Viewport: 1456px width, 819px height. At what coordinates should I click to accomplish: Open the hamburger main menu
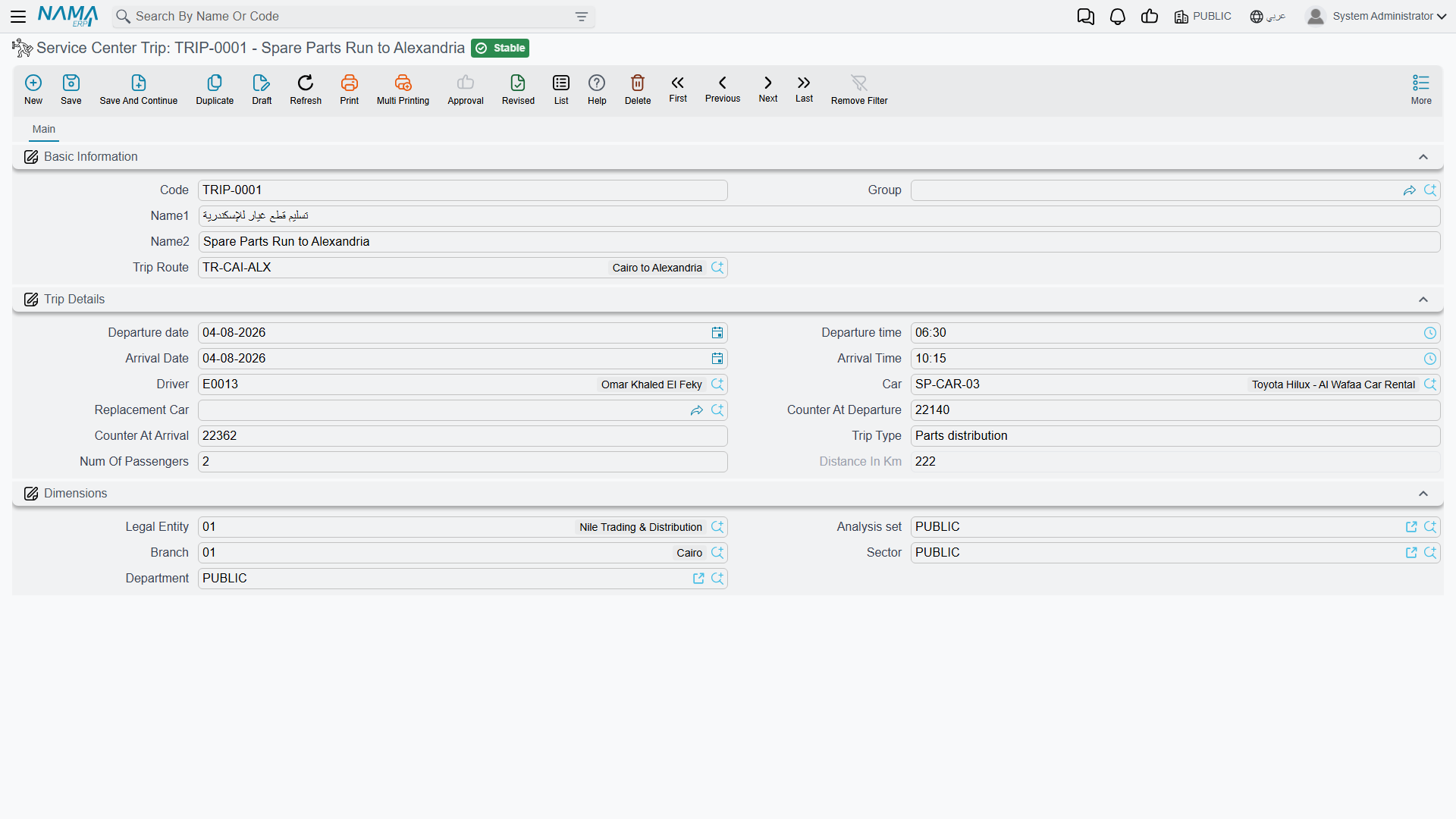[x=18, y=16]
